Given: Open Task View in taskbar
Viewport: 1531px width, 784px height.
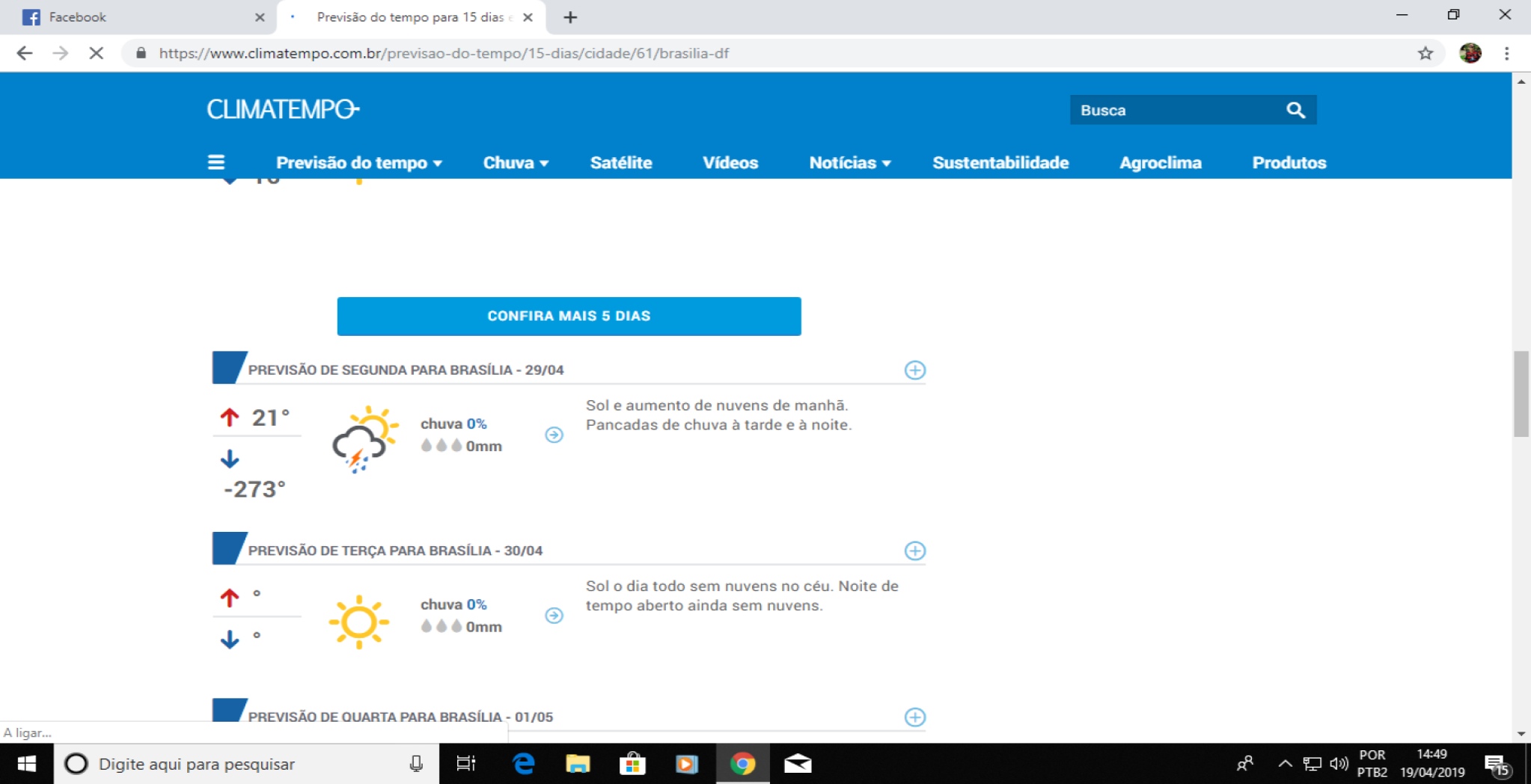Looking at the screenshot, I should [465, 764].
